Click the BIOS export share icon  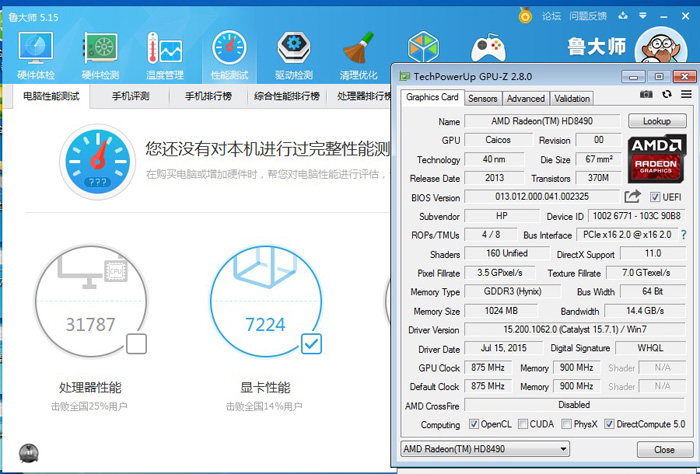(x=632, y=196)
